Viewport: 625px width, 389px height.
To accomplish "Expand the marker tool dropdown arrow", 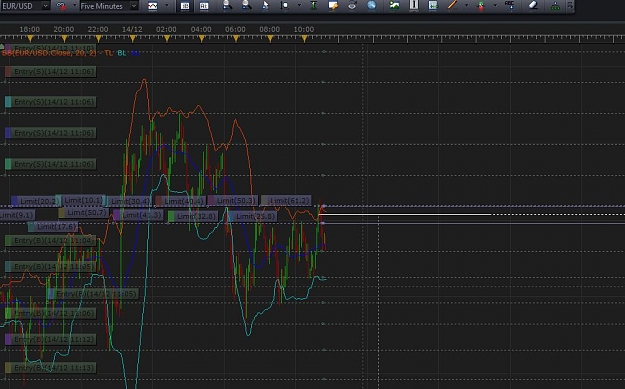I will 495,6.
